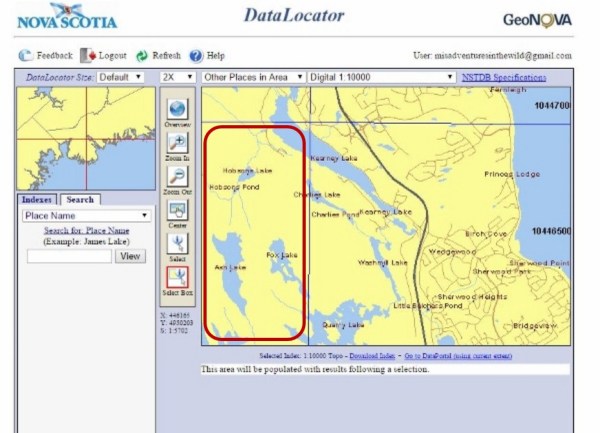
Task: Open the NSTDB Specifications link
Action: [504, 77]
